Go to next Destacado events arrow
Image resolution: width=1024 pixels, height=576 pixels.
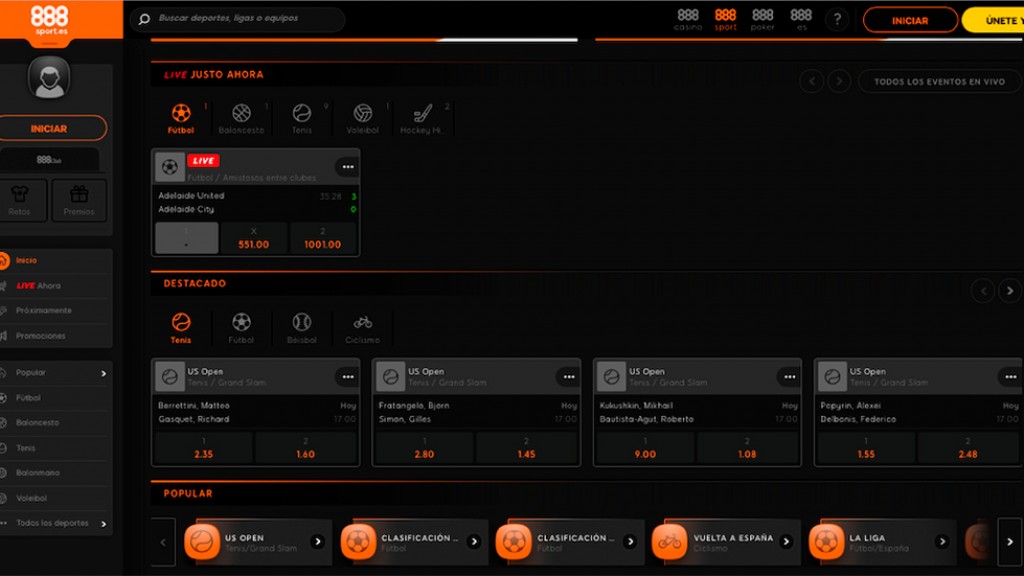coord(1010,291)
